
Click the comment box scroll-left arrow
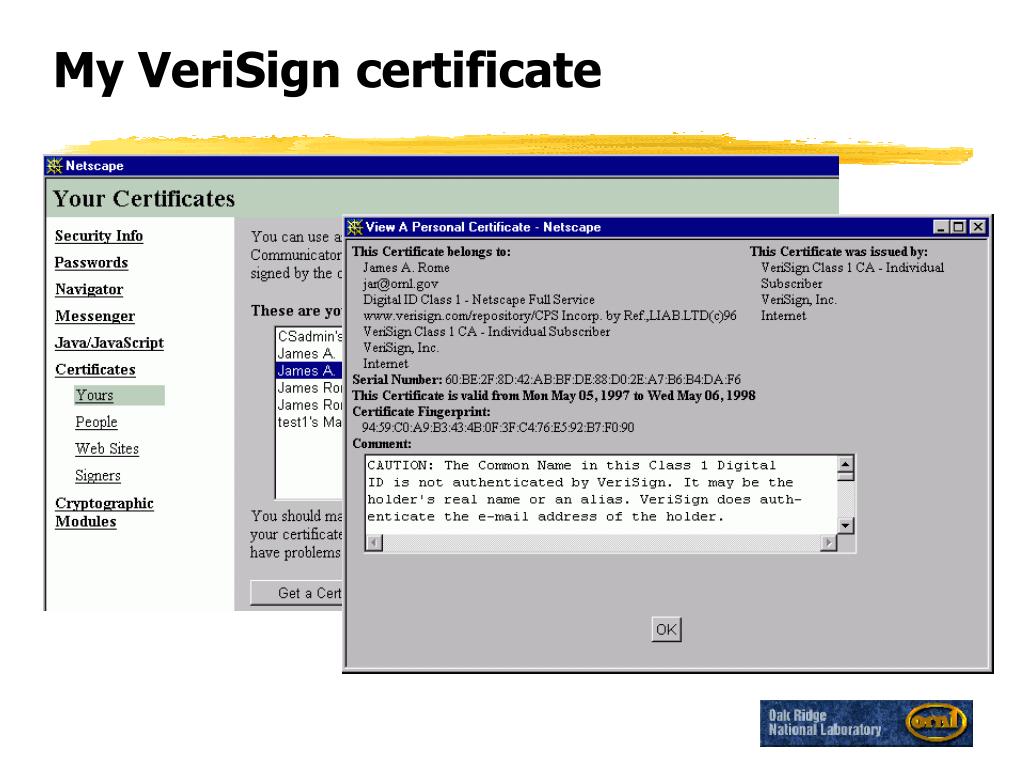pyautogui.click(x=374, y=542)
